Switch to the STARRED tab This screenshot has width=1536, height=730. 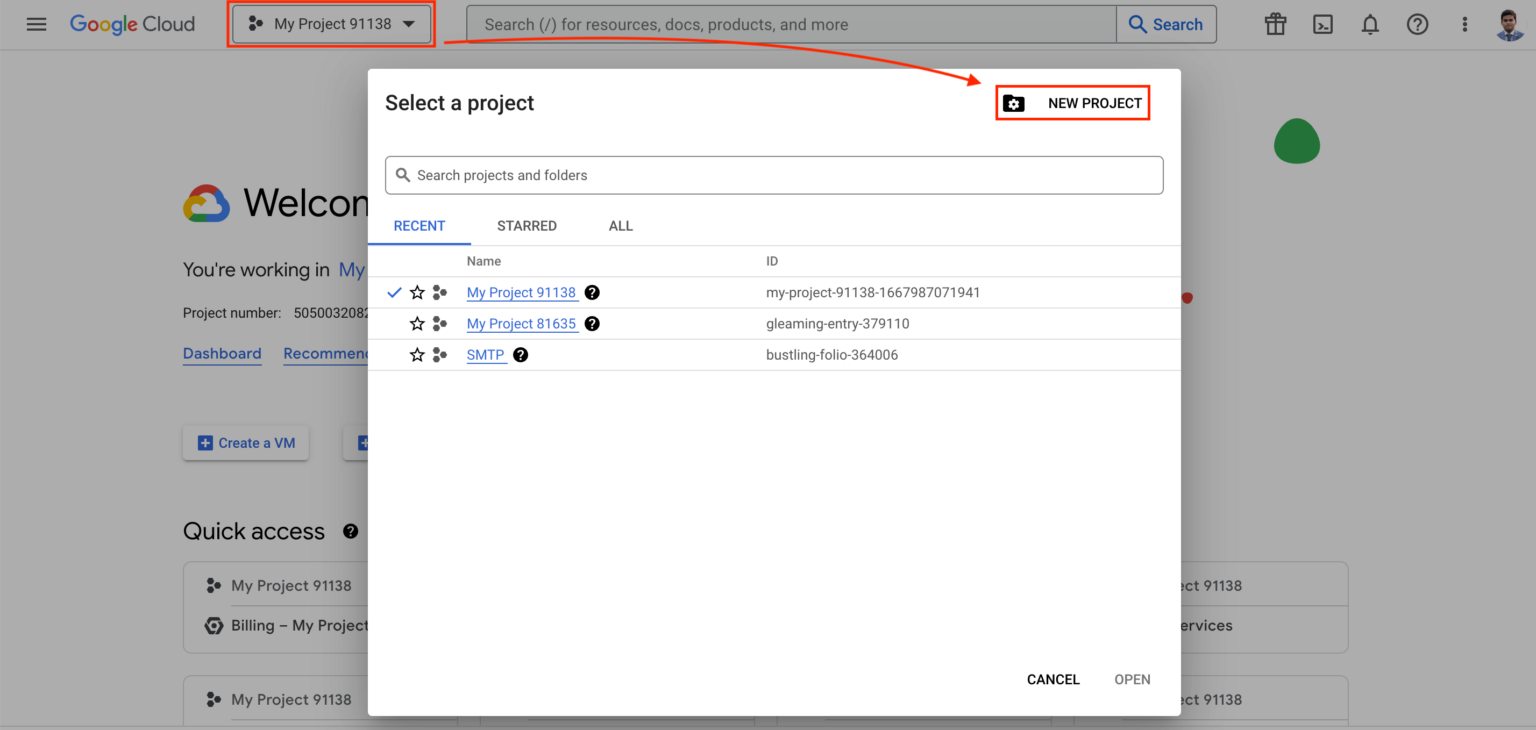527,225
